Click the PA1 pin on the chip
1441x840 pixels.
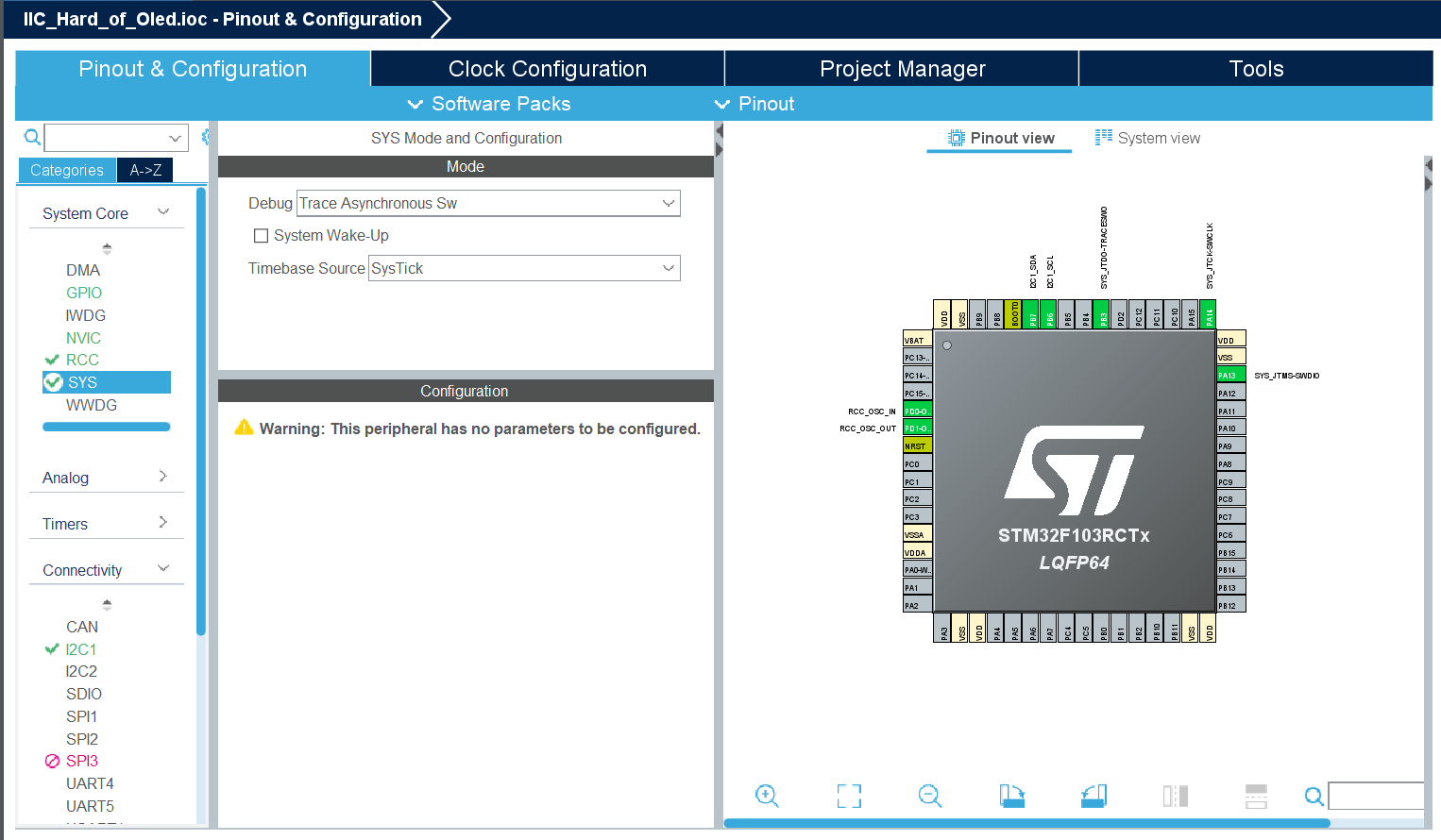(x=918, y=587)
